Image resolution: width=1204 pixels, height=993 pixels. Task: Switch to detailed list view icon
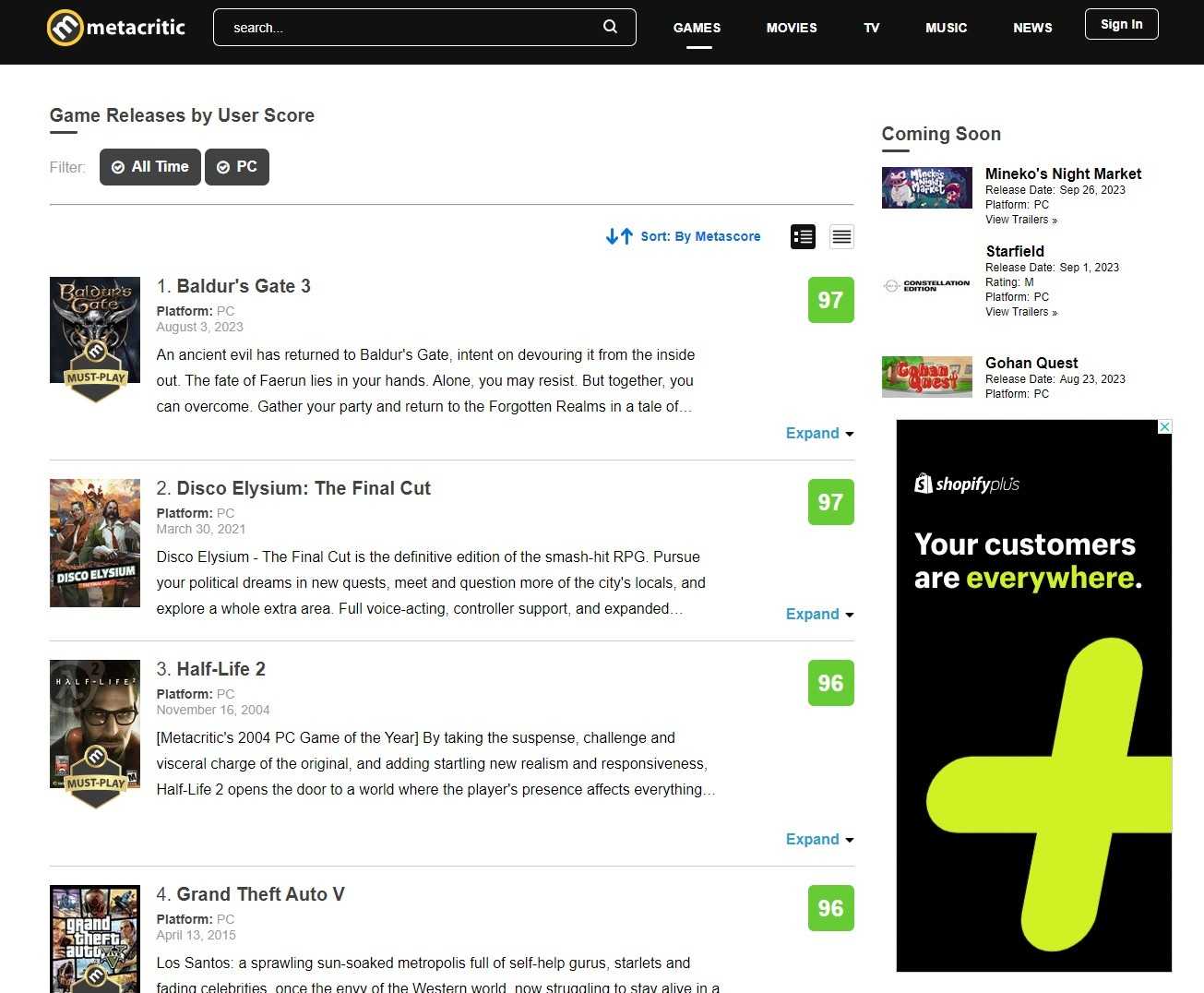tap(803, 237)
